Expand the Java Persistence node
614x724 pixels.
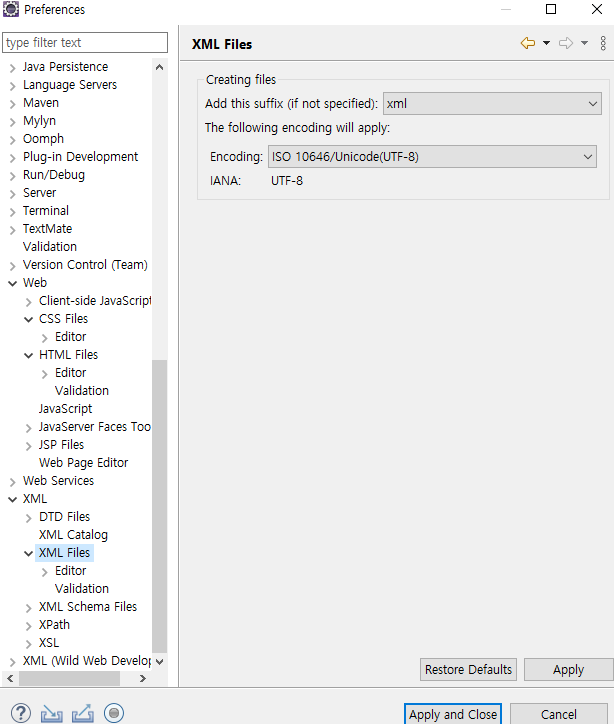[12, 68]
